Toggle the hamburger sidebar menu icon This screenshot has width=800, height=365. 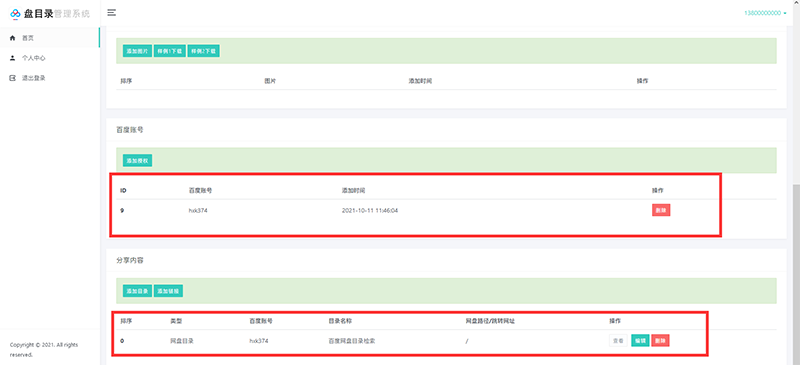click(112, 13)
